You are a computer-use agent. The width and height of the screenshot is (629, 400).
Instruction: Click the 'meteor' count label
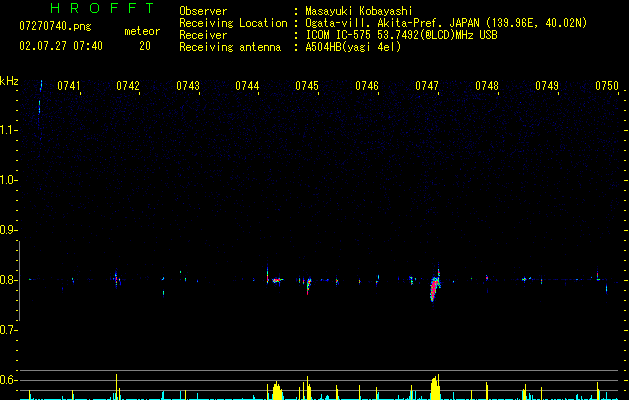tap(142, 31)
